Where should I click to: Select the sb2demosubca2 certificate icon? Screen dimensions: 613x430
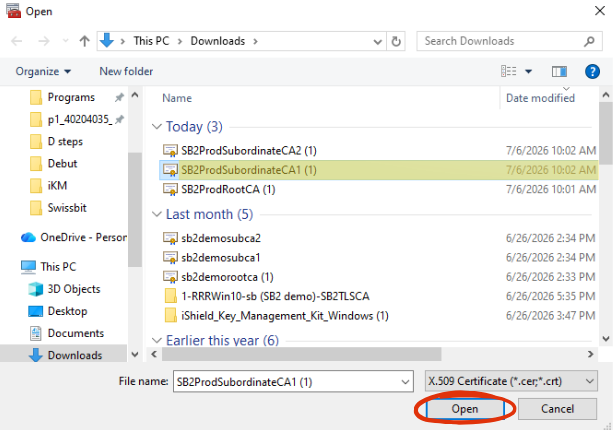(x=170, y=238)
